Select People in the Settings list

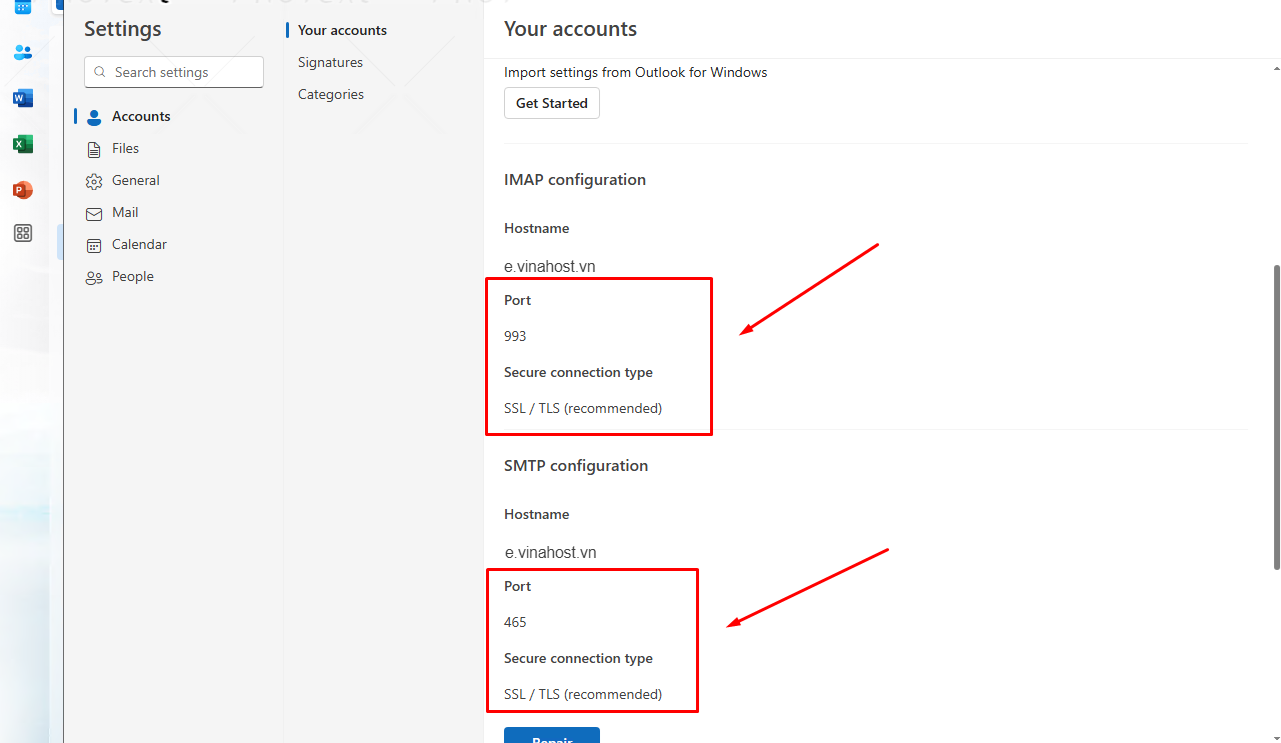[132, 276]
